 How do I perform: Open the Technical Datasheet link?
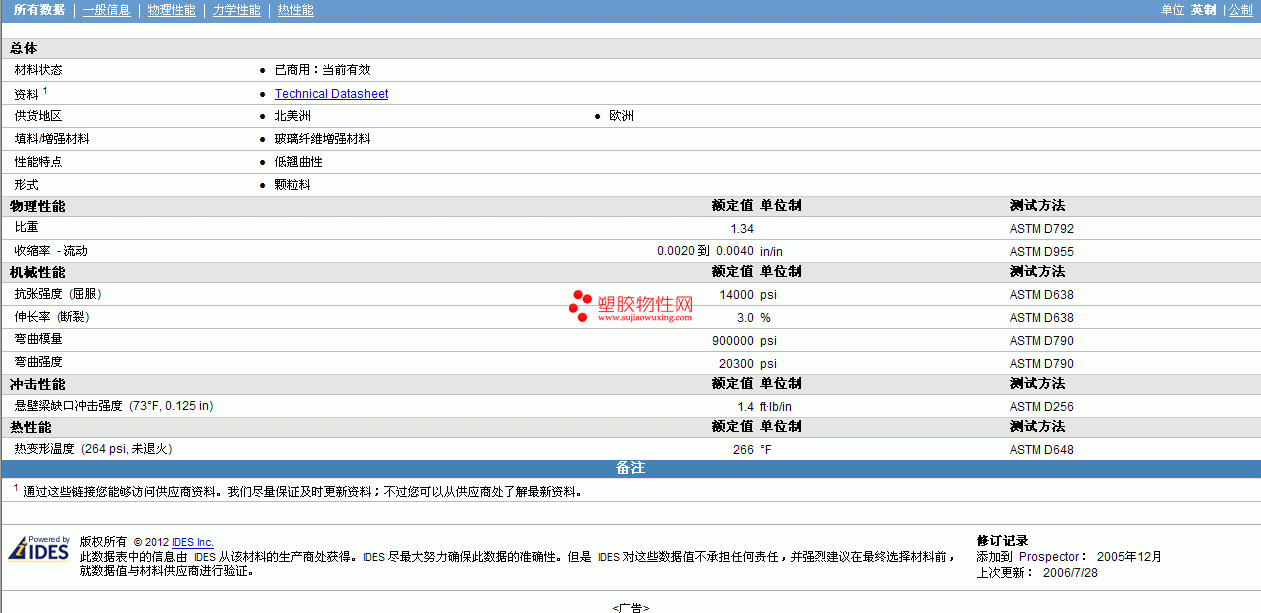331,94
